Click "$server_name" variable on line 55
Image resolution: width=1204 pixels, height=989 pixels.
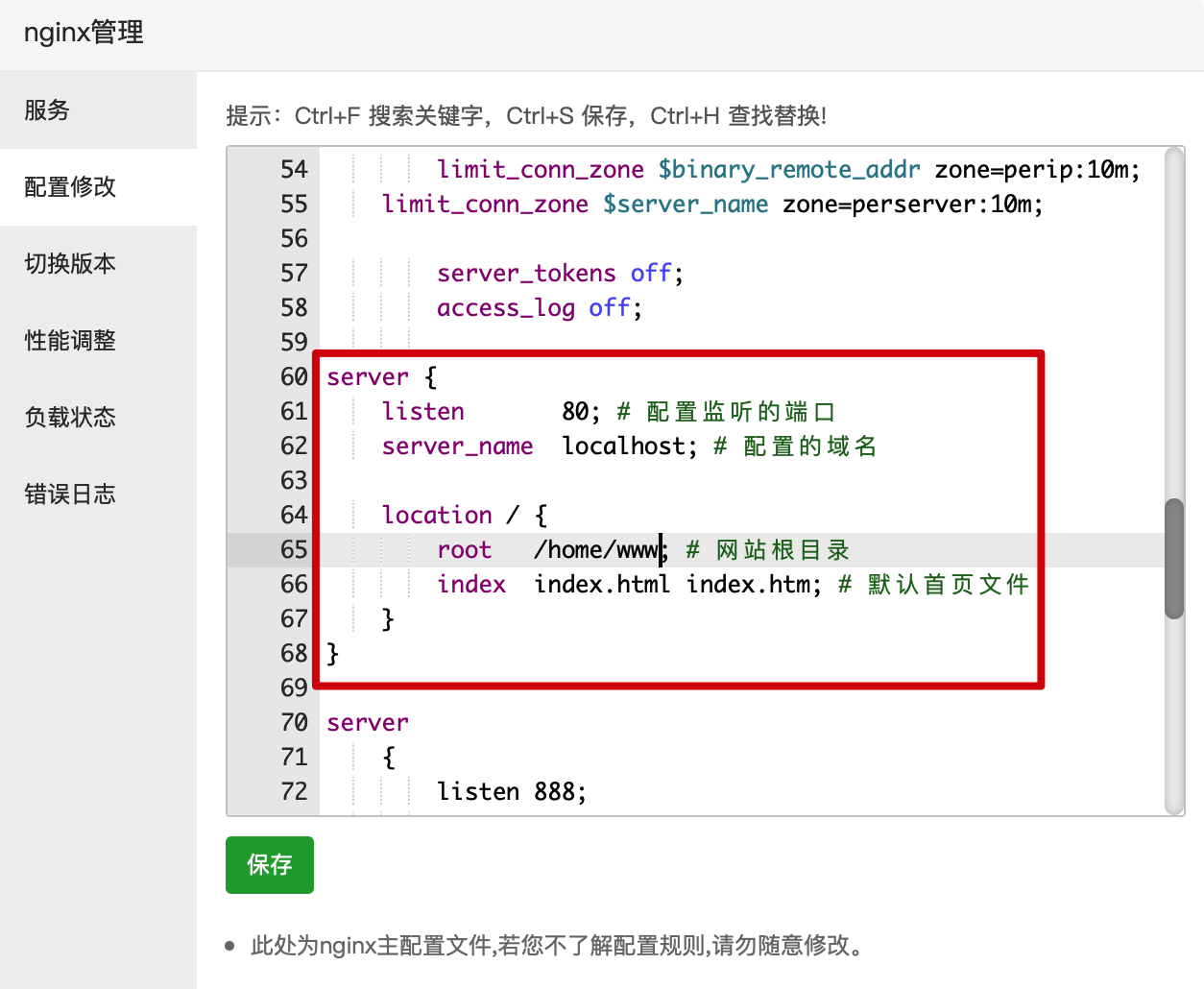(x=685, y=205)
